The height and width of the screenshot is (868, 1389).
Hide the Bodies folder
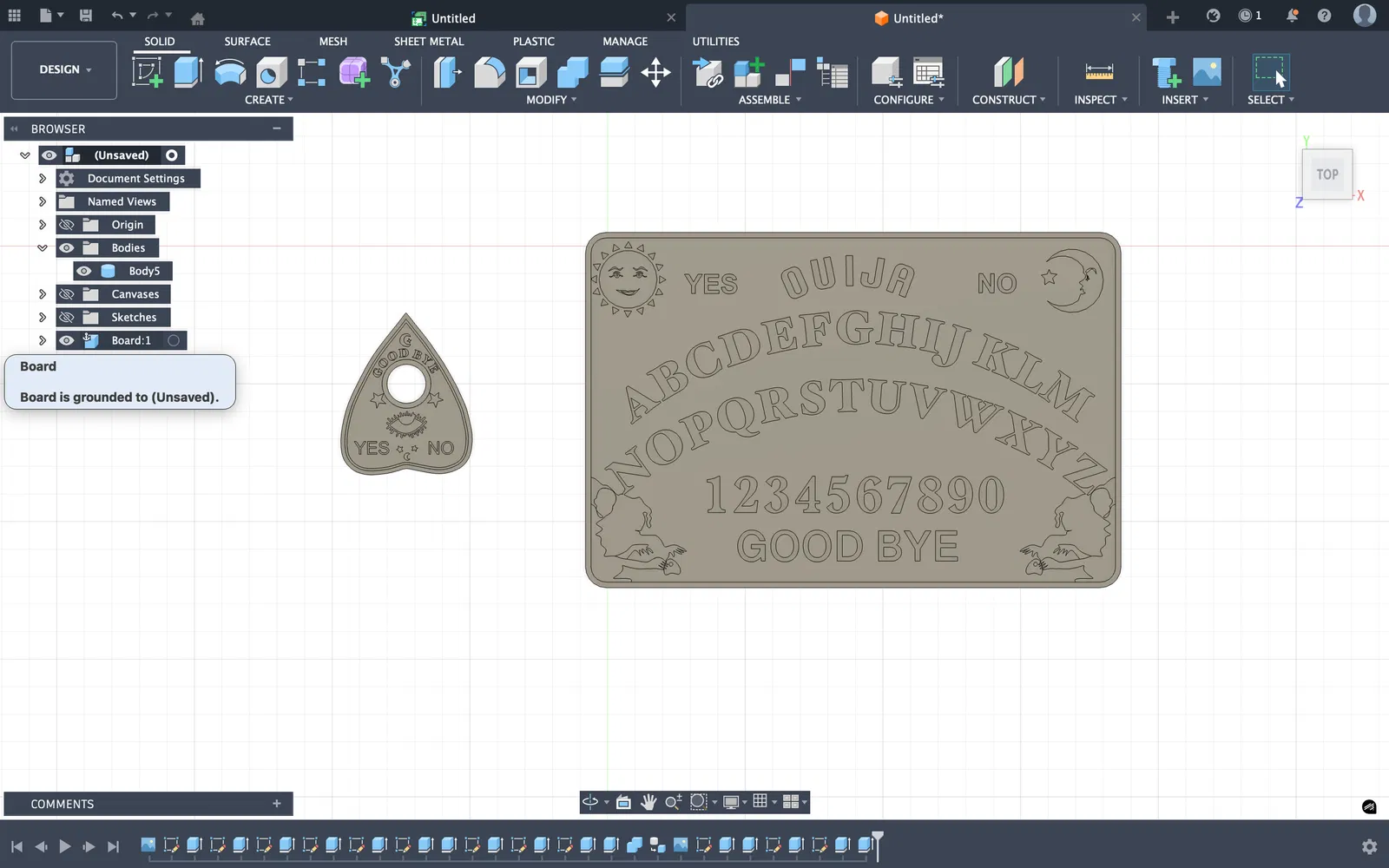pos(67,248)
